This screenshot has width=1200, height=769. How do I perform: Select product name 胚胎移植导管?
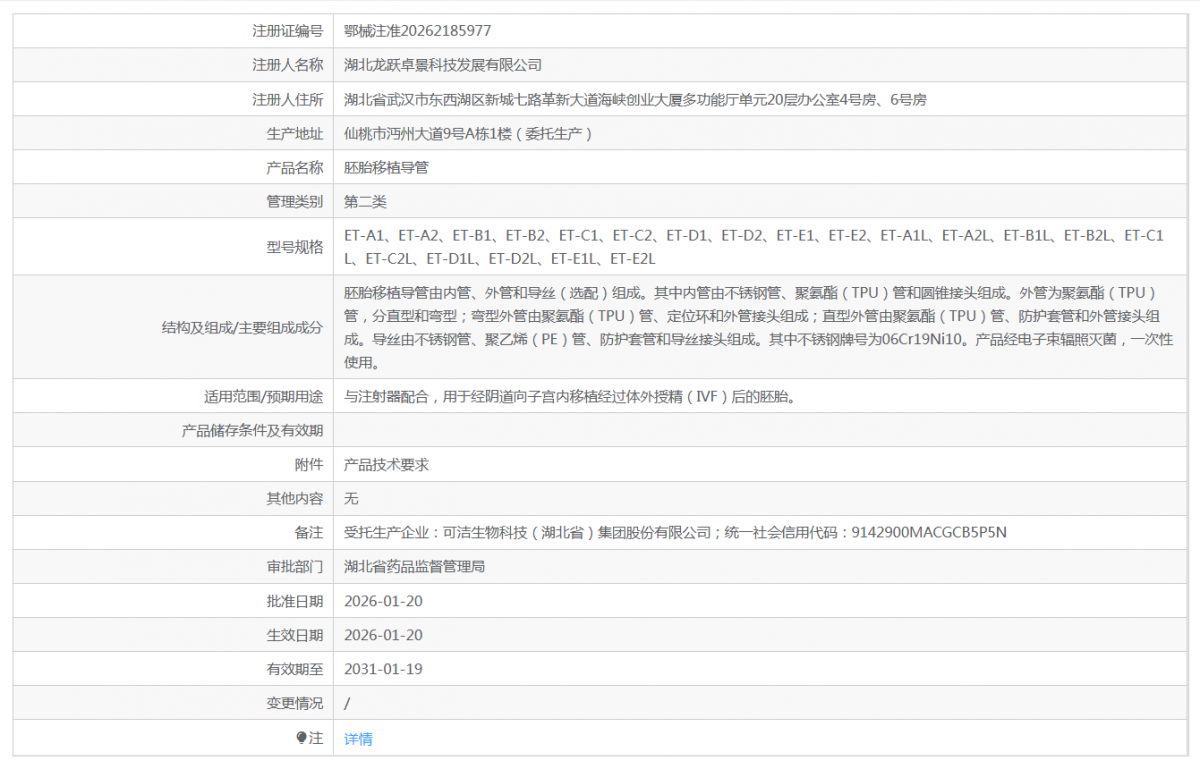(387, 167)
